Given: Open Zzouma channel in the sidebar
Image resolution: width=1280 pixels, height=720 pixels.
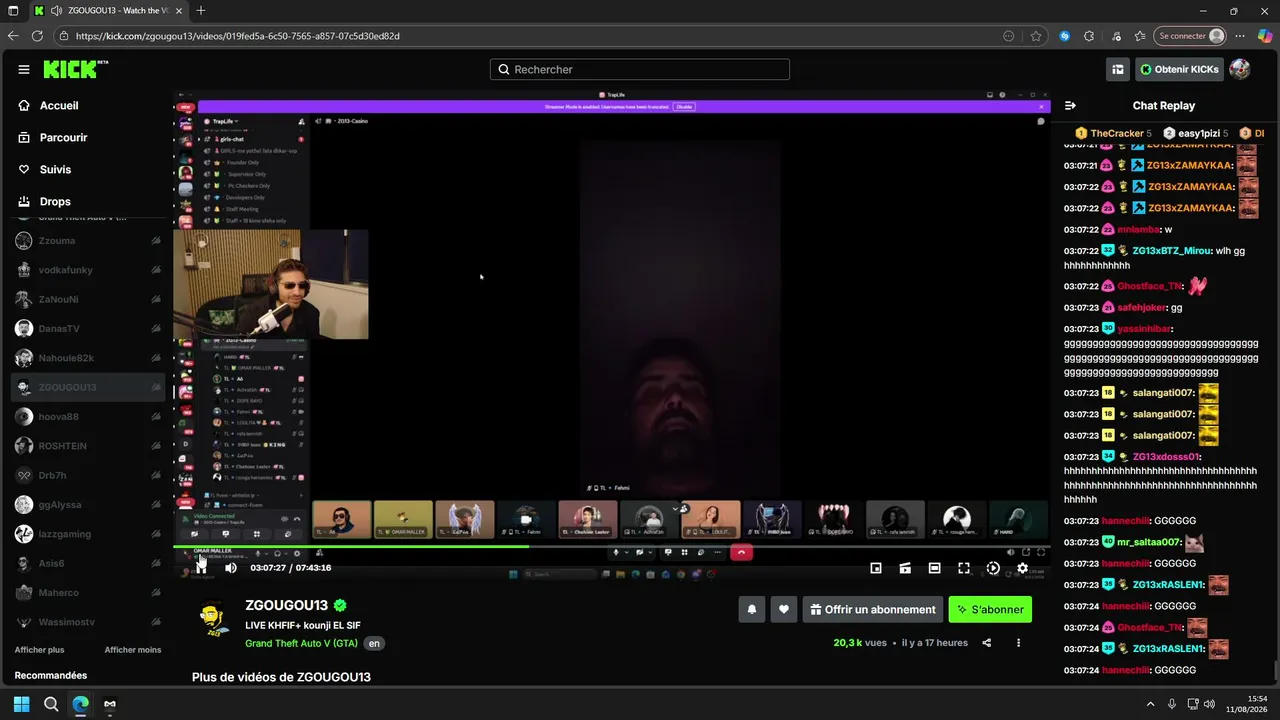Looking at the screenshot, I should click(88, 241).
